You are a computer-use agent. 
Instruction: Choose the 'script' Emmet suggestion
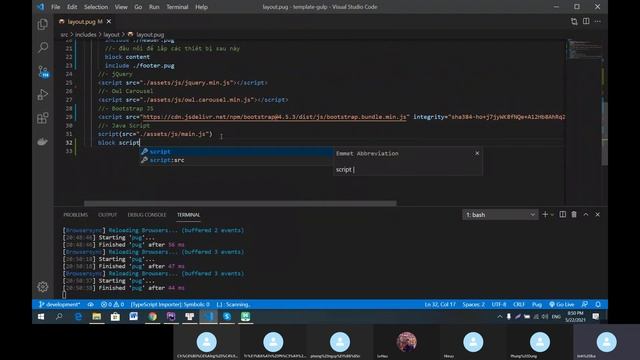click(x=236, y=151)
